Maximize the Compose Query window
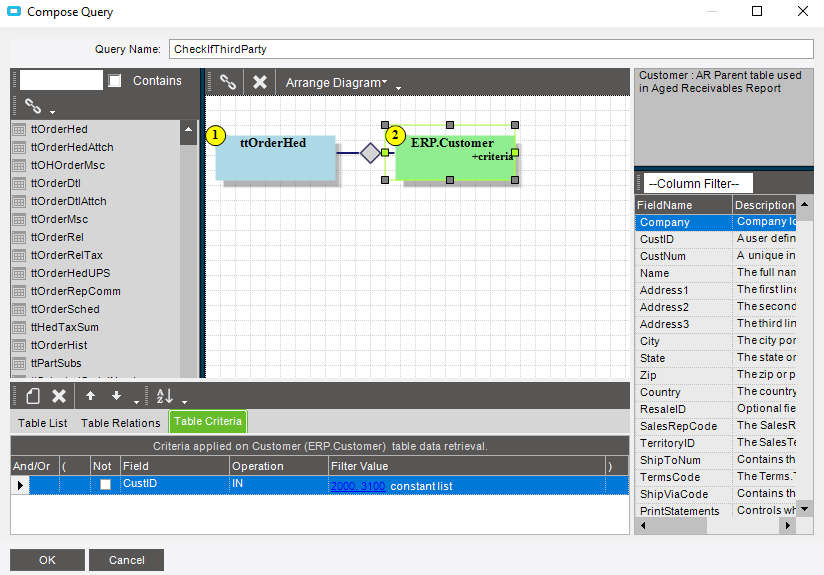 click(757, 11)
